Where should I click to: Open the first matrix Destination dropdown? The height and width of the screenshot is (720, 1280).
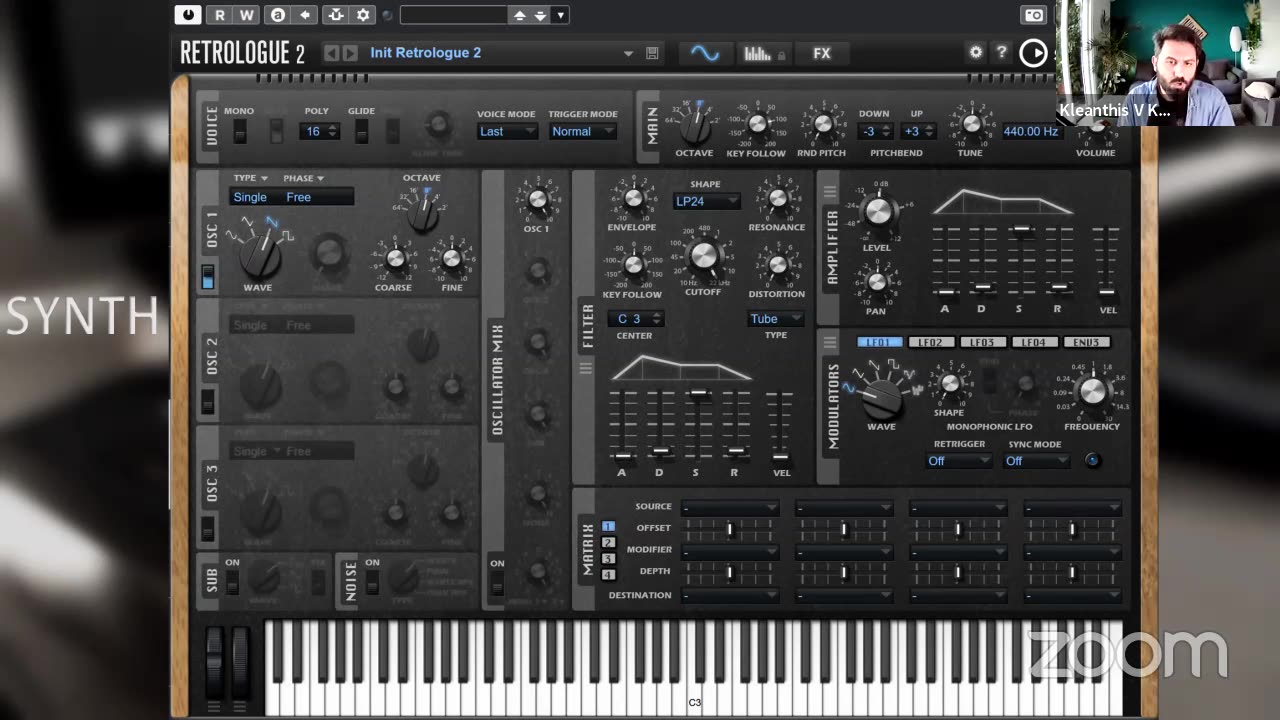pos(730,595)
